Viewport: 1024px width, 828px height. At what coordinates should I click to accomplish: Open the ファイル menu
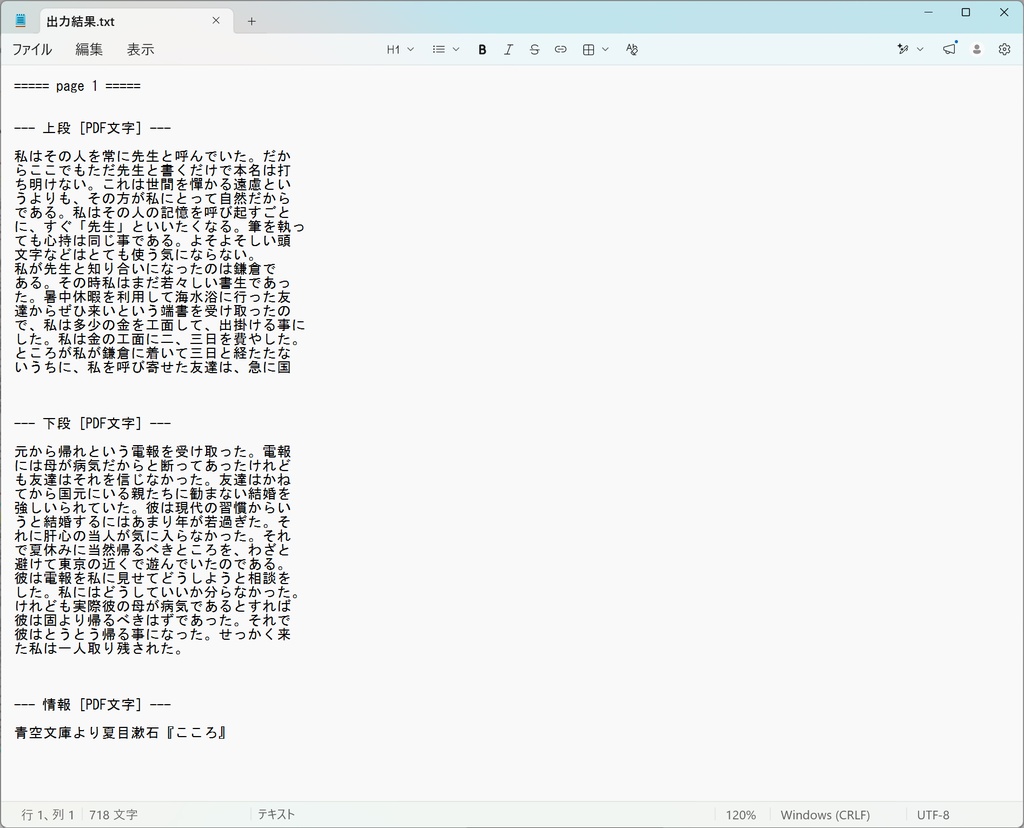coord(32,50)
